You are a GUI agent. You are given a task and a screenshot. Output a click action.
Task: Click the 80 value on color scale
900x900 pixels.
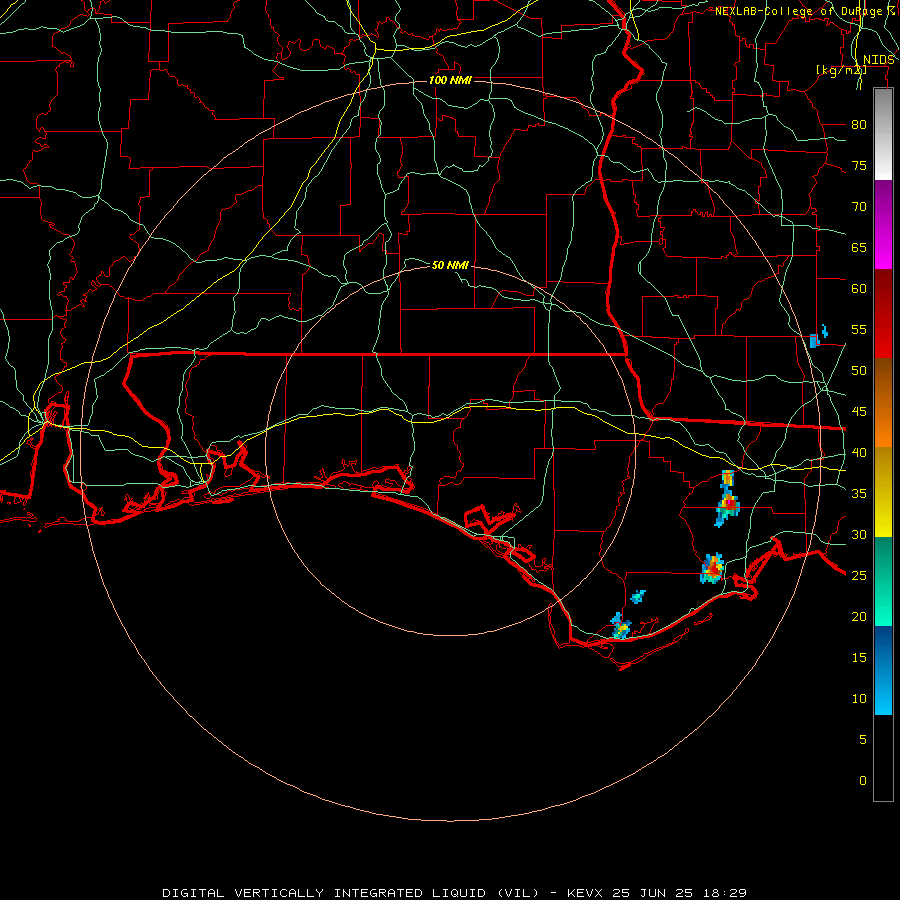[x=859, y=125]
